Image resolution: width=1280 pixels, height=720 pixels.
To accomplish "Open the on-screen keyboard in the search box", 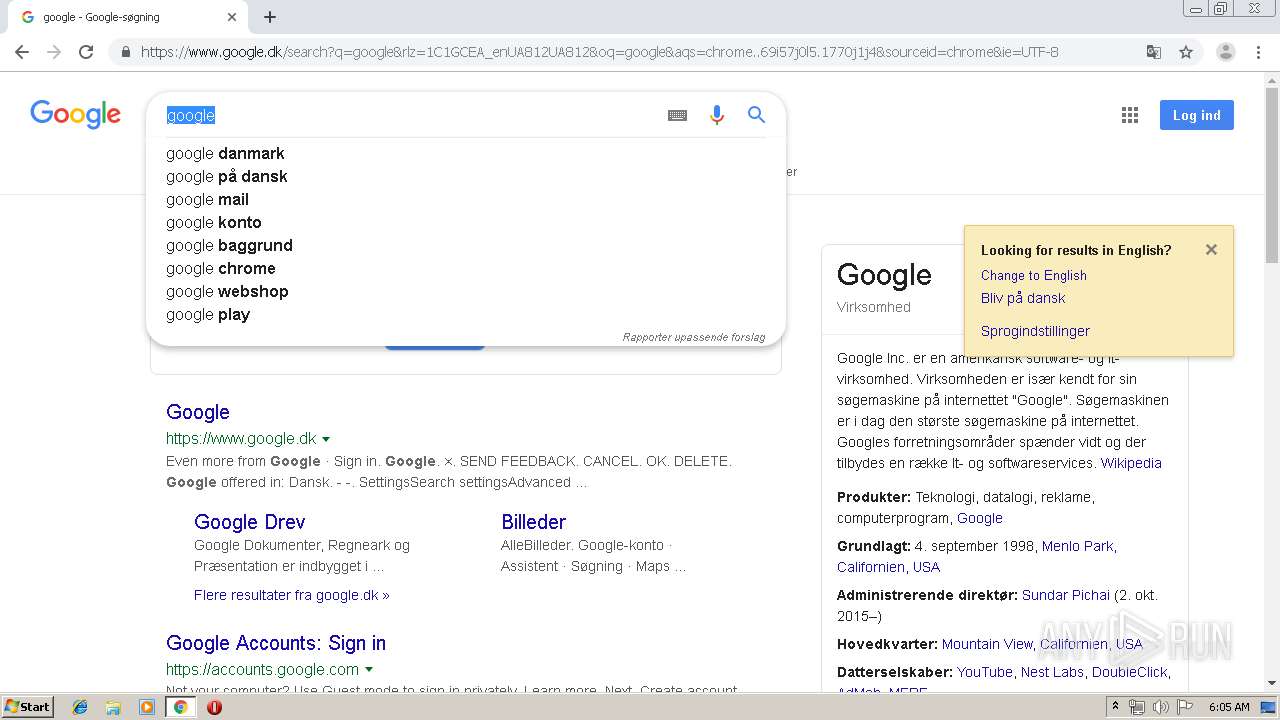I will click(x=677, y=115).
